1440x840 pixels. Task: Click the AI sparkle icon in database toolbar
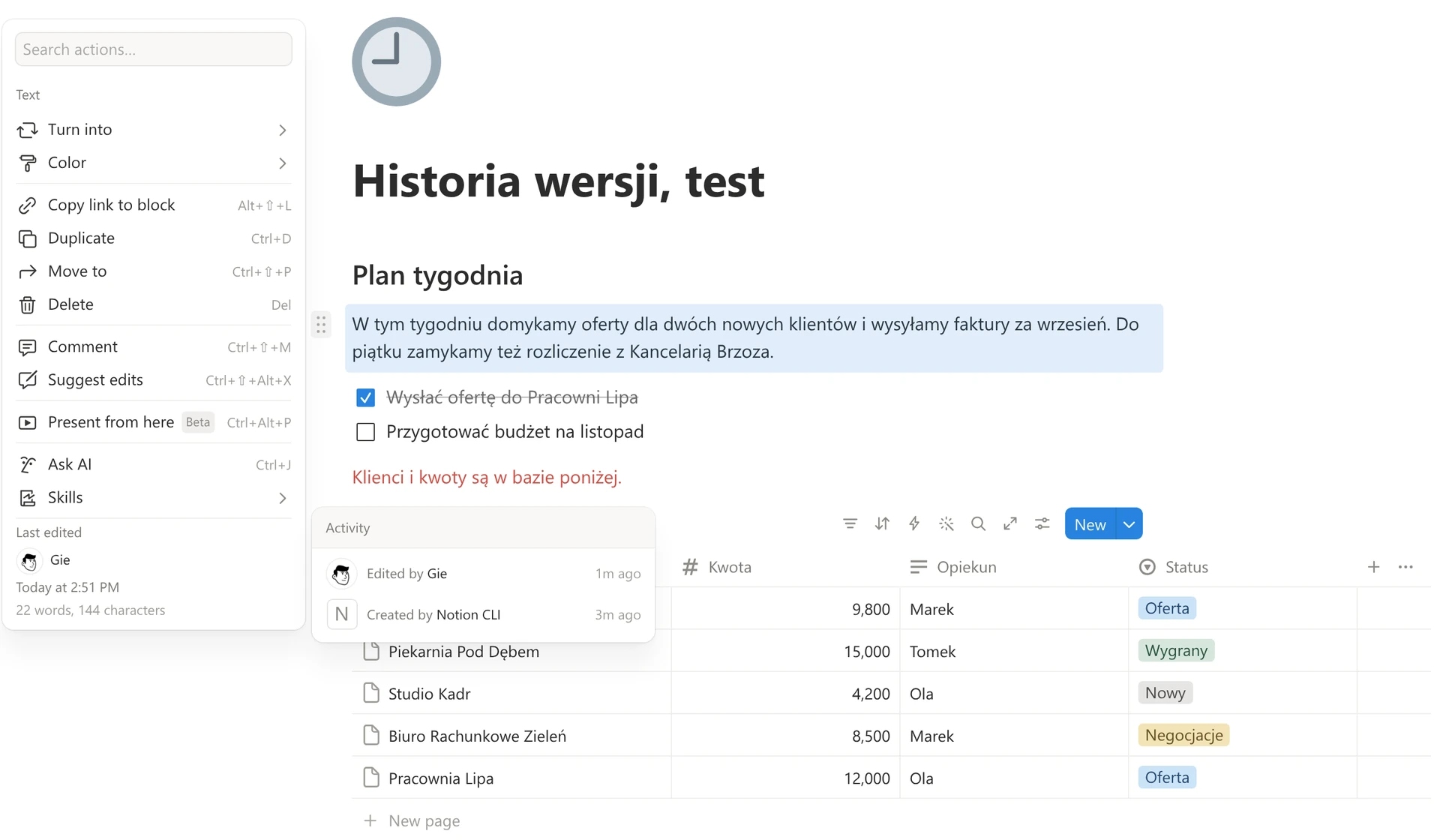946,523
